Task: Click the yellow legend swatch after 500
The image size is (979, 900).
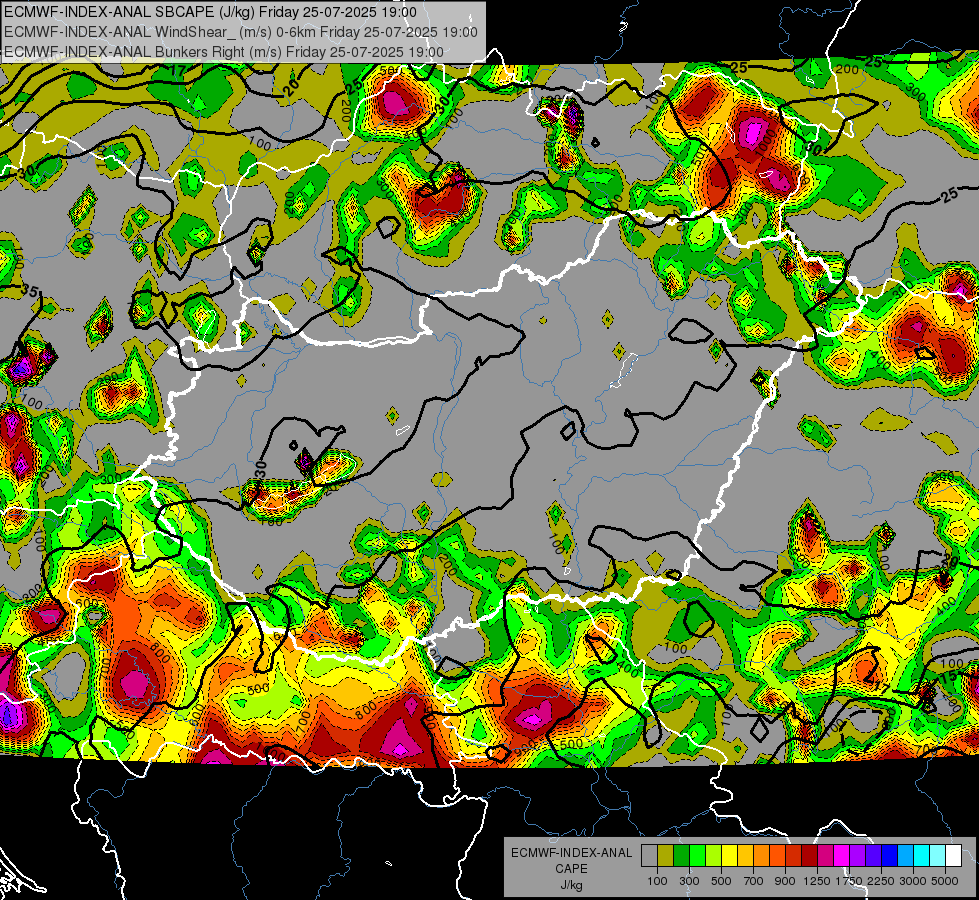Action: (x=729, y=855)
